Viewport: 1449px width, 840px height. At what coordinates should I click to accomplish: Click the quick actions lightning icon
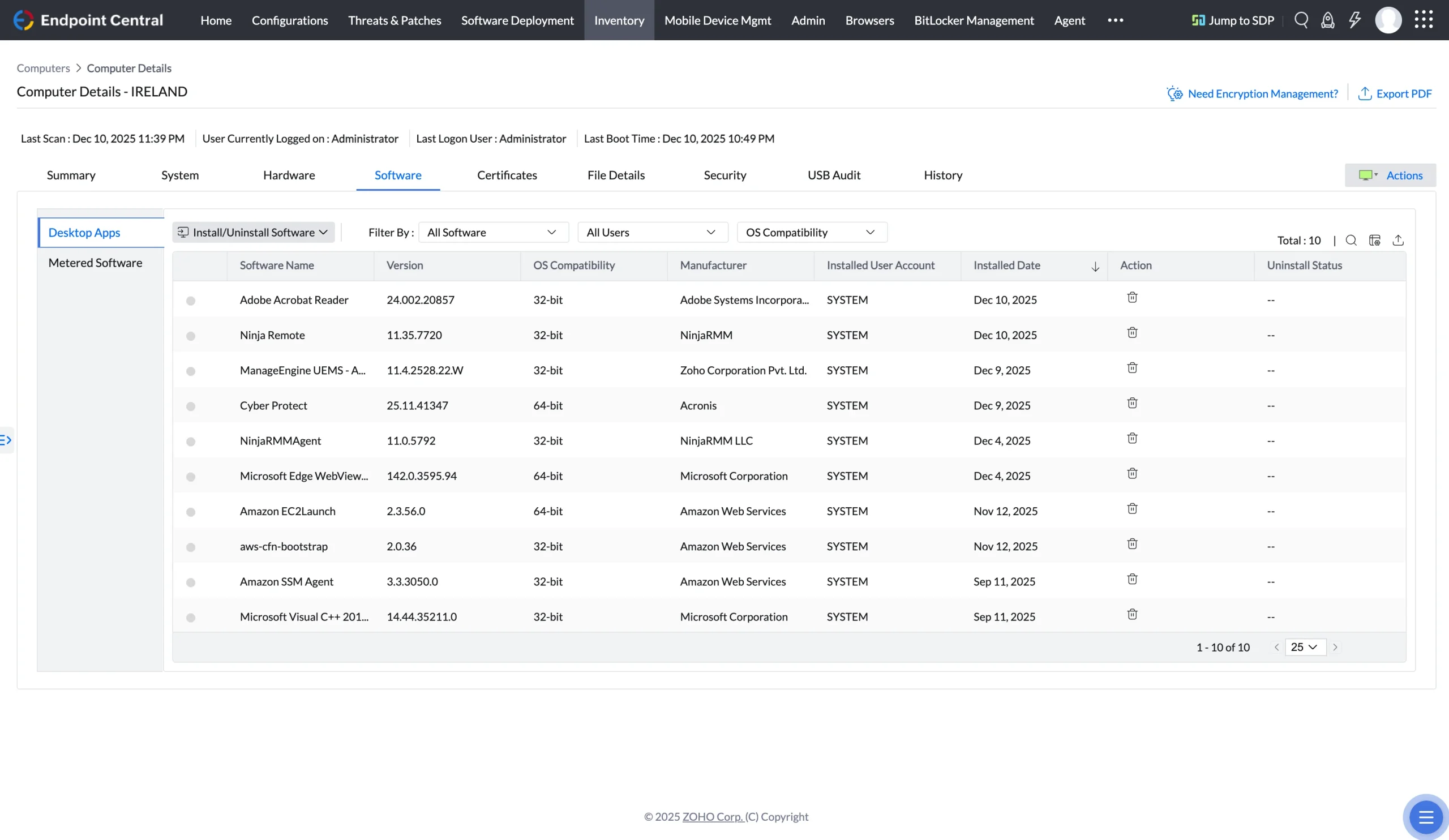[1354, 20]
